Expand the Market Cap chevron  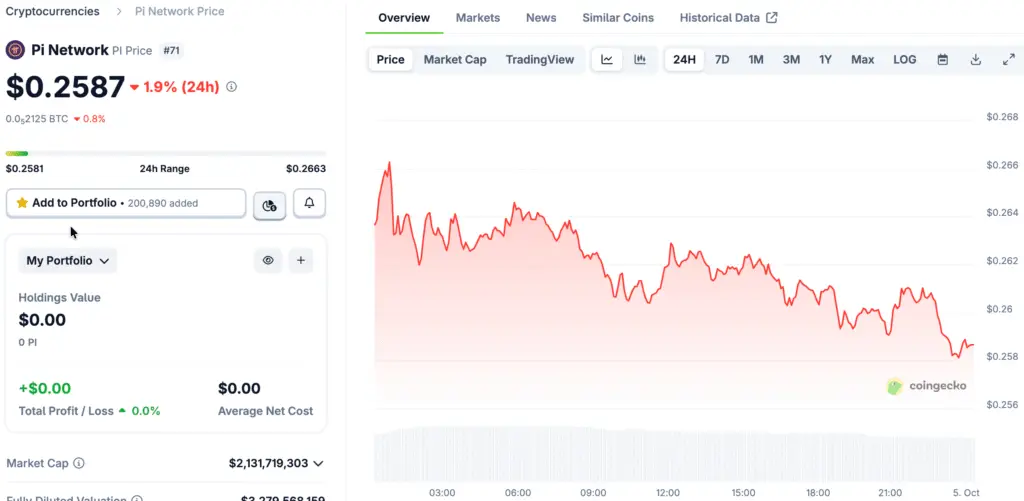point(318,463)
